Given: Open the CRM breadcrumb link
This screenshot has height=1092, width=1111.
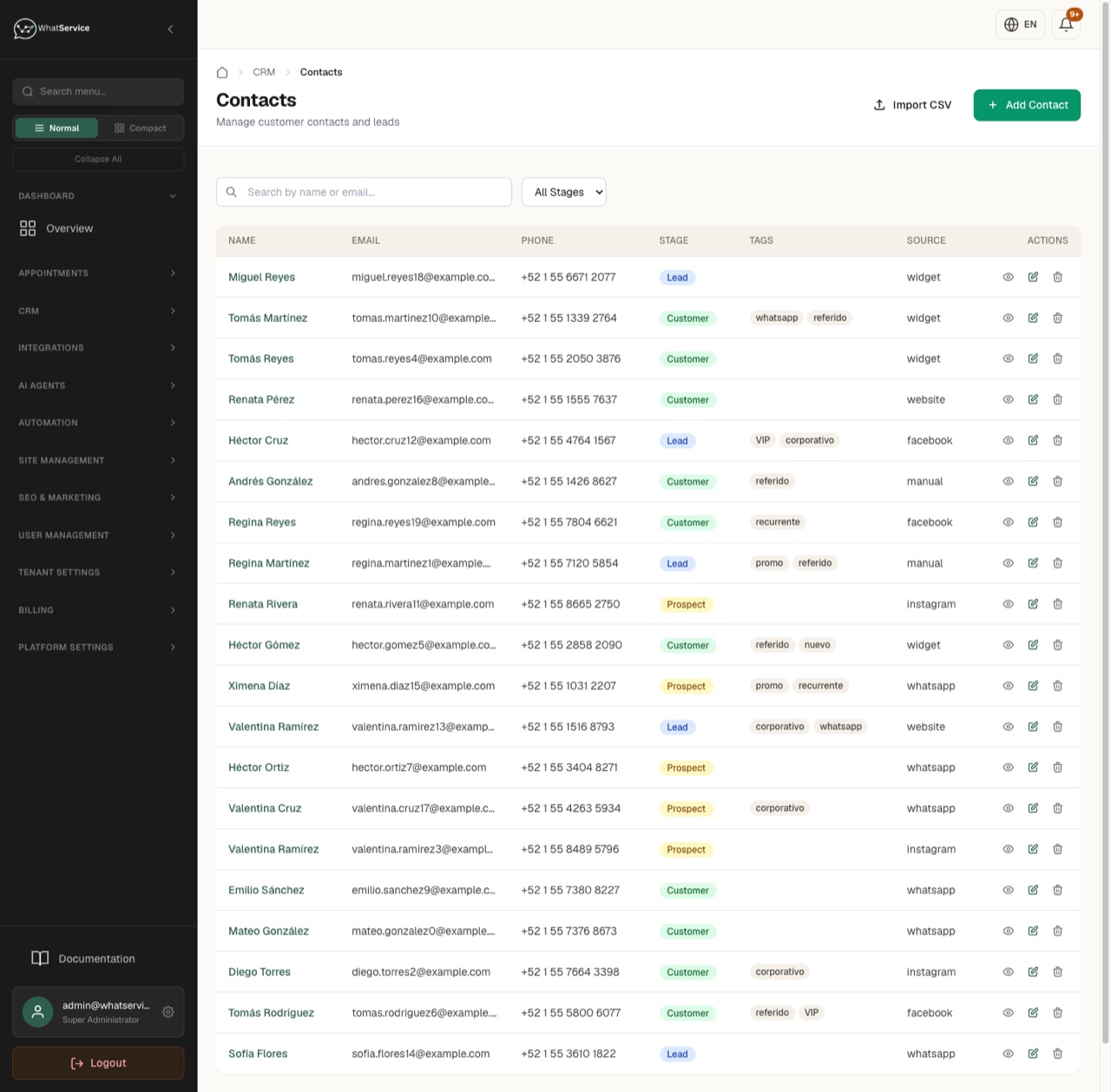Looking at the screenshot, I should click(264, 72).
